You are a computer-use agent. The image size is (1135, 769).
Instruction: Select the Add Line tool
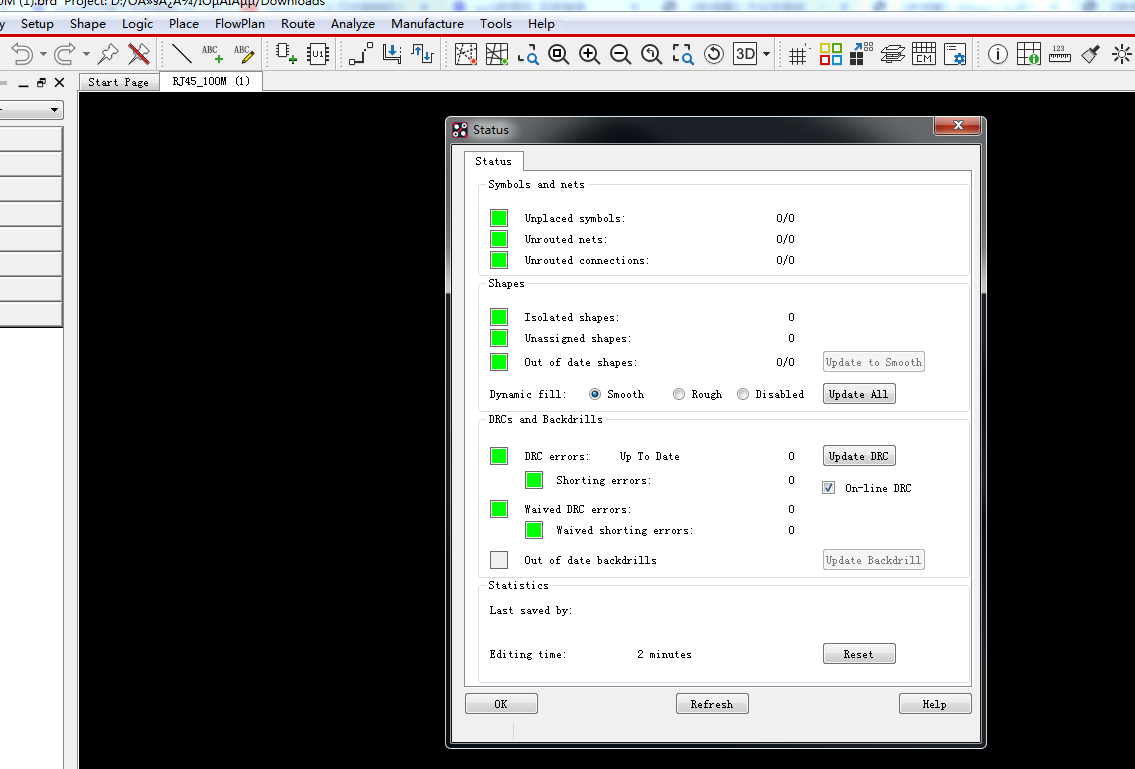[x=182, y=54]
